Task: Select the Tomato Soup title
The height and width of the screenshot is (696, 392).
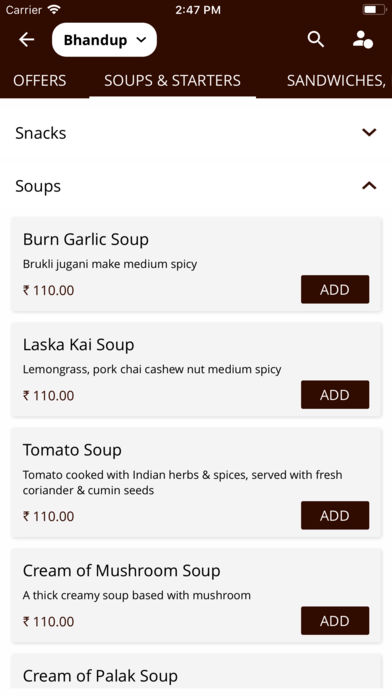Action: click(72, 450)
